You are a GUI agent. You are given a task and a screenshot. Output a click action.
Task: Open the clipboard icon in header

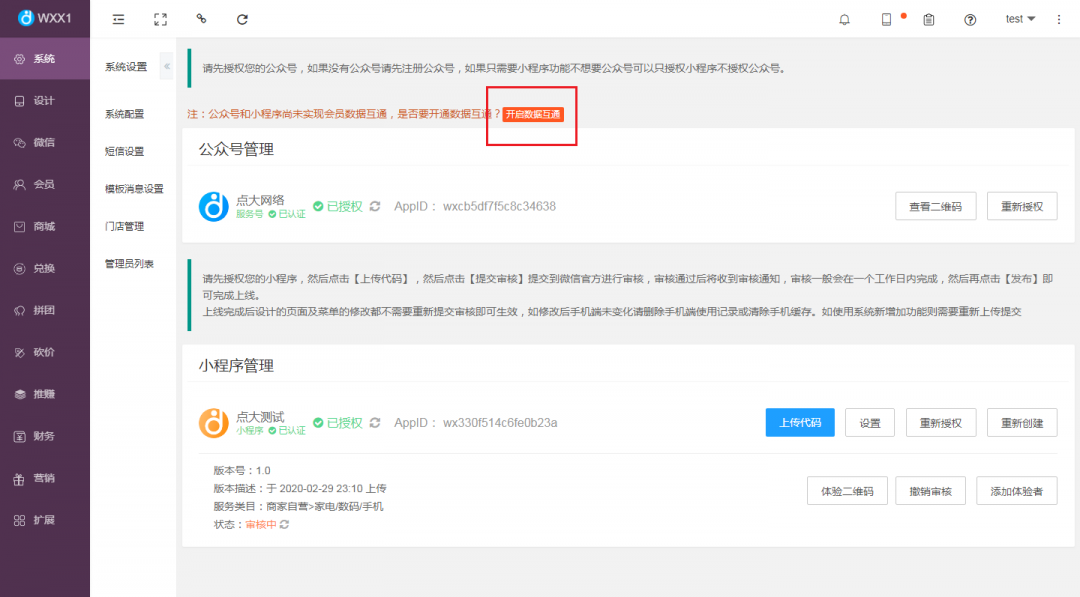tap(929, 19)
